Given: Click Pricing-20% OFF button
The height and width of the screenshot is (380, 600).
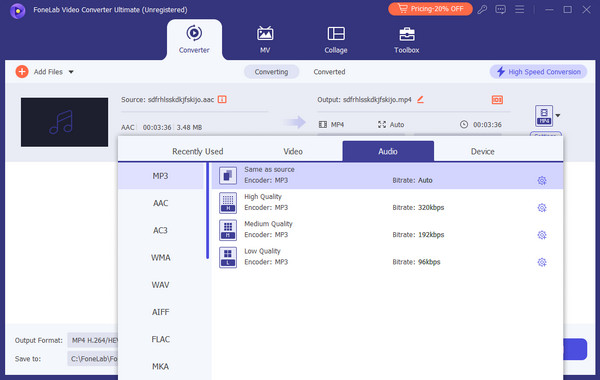Looking at the screenshot, I should tap(430, 9).
